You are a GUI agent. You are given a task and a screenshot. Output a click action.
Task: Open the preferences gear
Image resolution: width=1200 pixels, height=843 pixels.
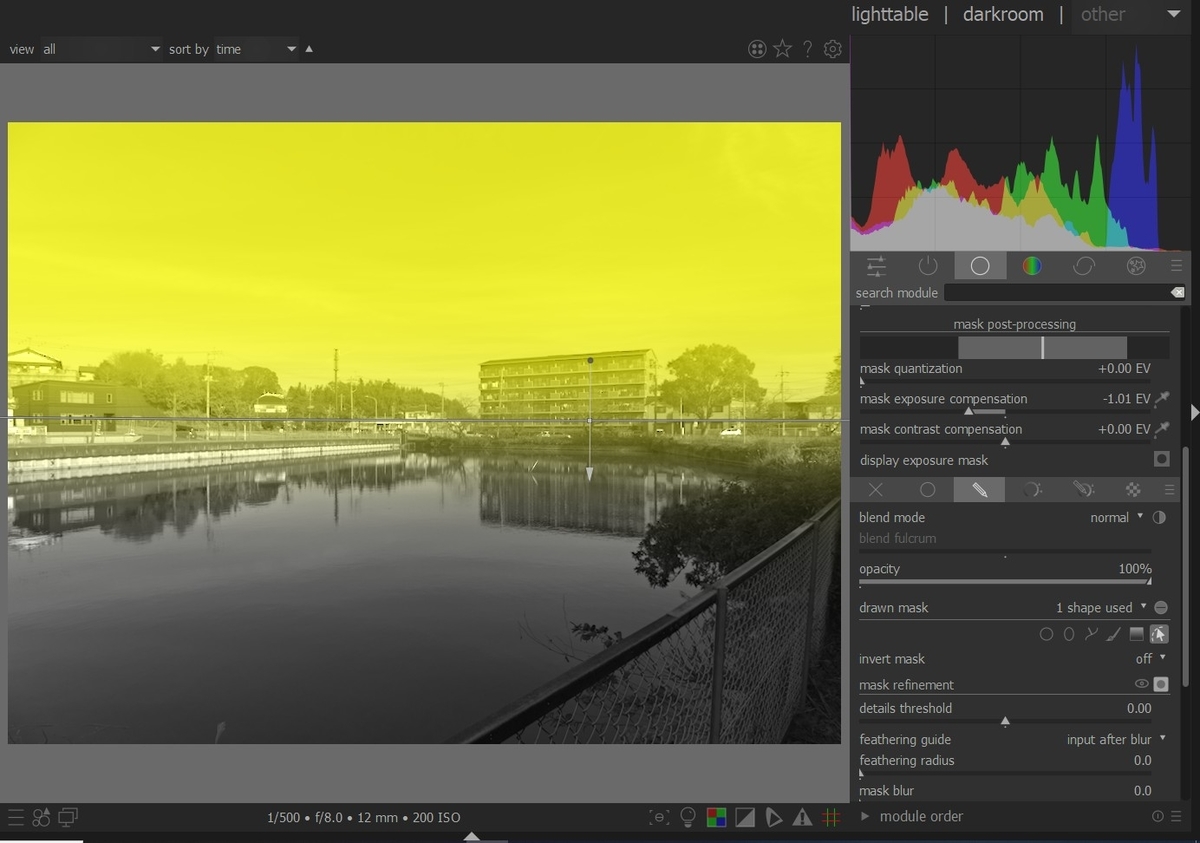point(833,49)
